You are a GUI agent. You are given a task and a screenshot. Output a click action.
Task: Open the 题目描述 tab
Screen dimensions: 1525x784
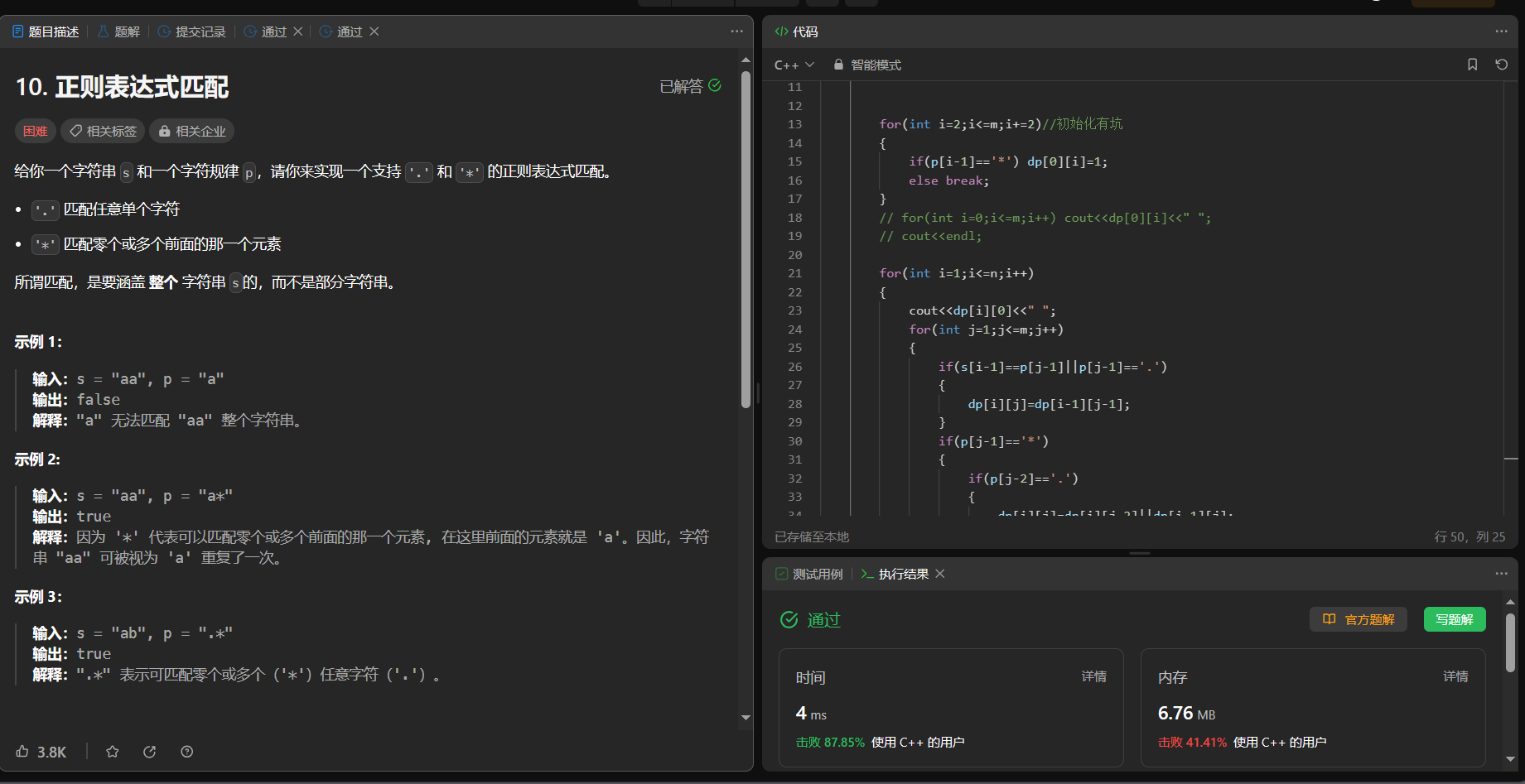point(46,31)
